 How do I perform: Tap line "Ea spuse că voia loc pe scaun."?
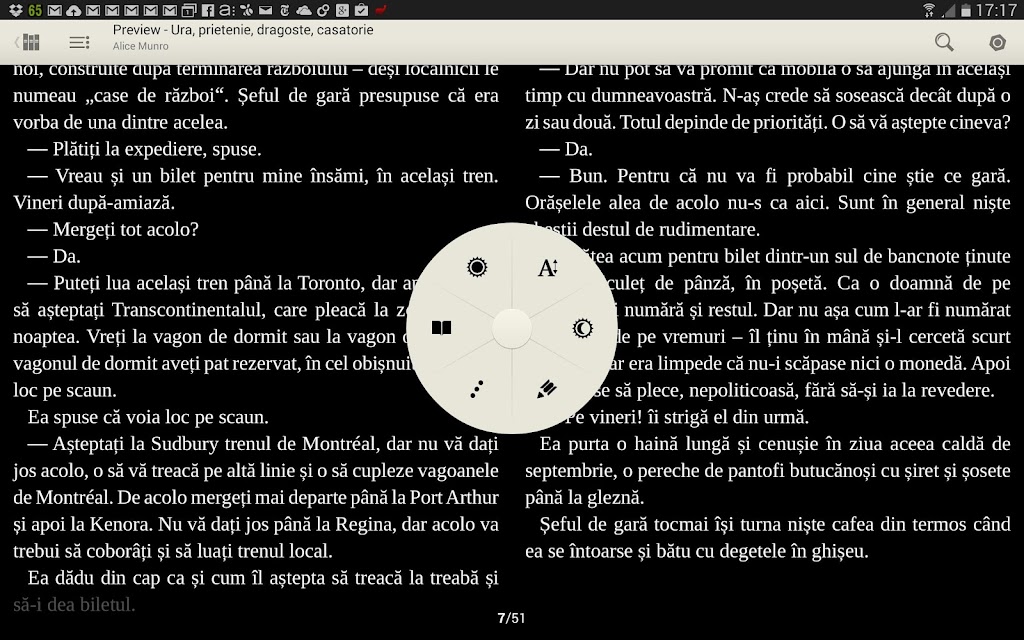coord(148,417)
